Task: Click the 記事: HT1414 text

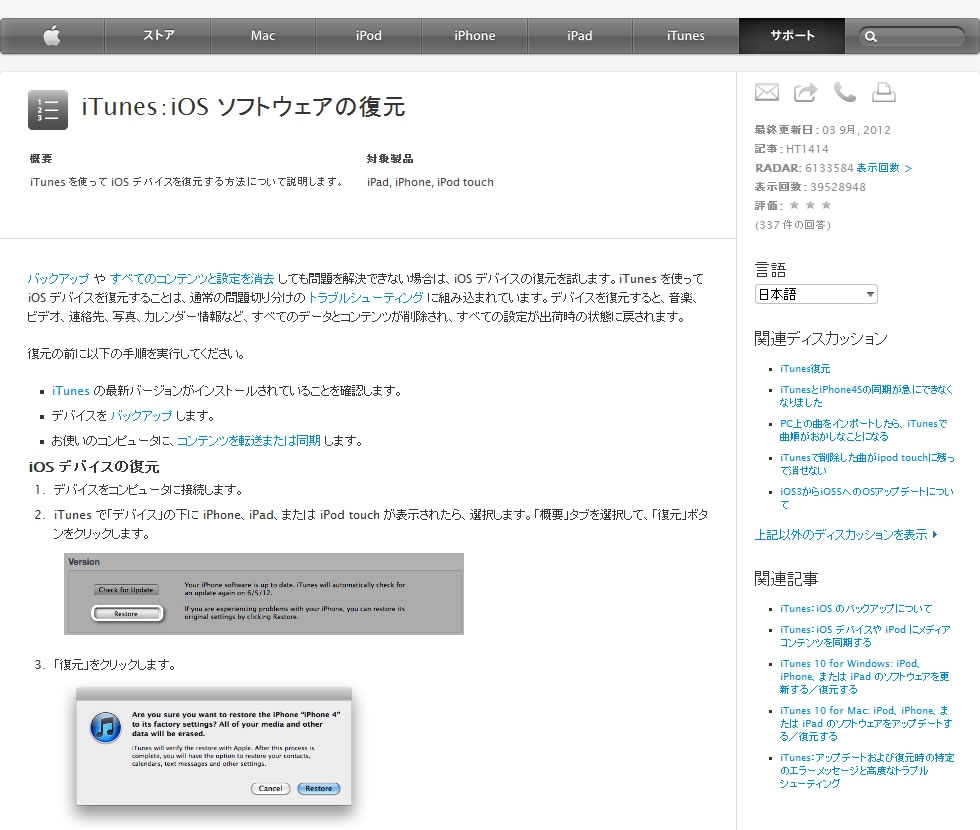Action: 791,149
